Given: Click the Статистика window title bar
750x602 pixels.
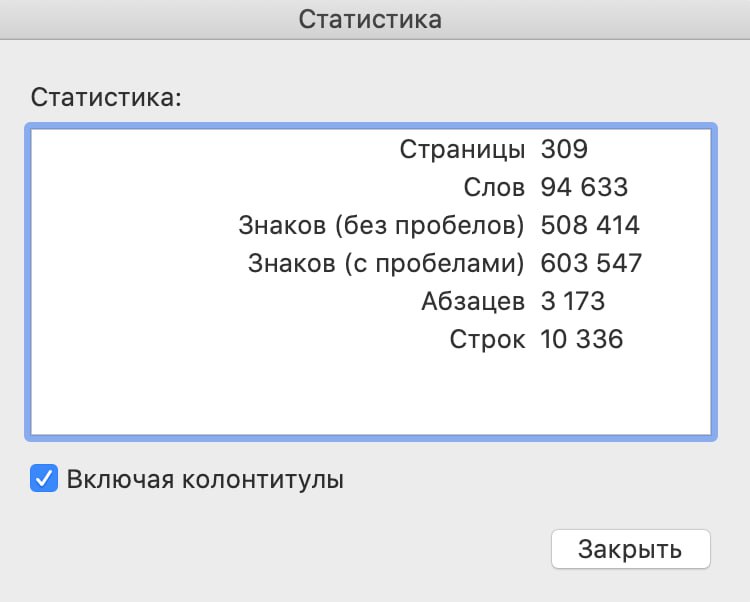Looking at the screenshot, I should pos(375,20).
